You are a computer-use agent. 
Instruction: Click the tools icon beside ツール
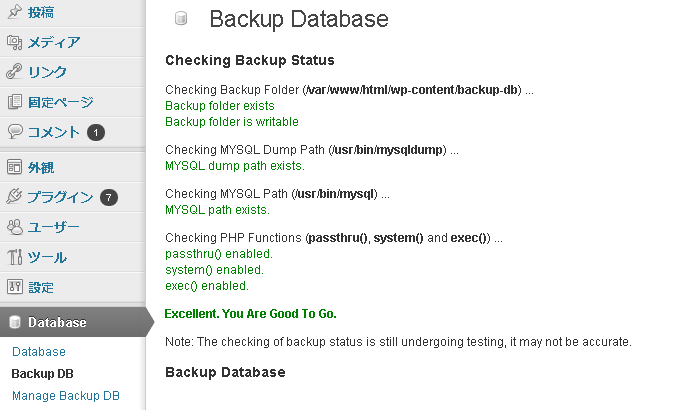(14, 257)
